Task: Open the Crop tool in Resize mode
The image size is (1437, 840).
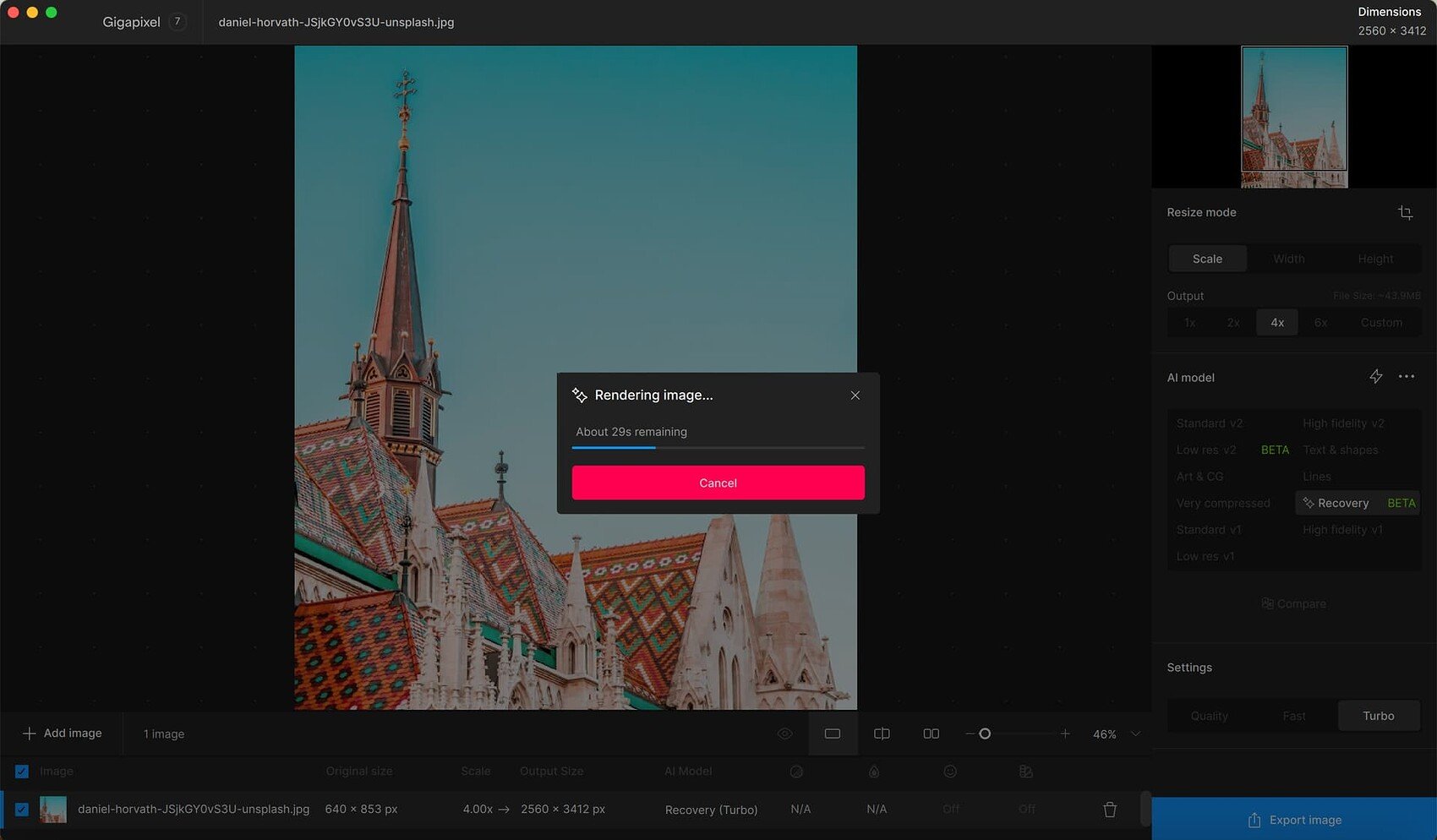Action: (1406, 212)
